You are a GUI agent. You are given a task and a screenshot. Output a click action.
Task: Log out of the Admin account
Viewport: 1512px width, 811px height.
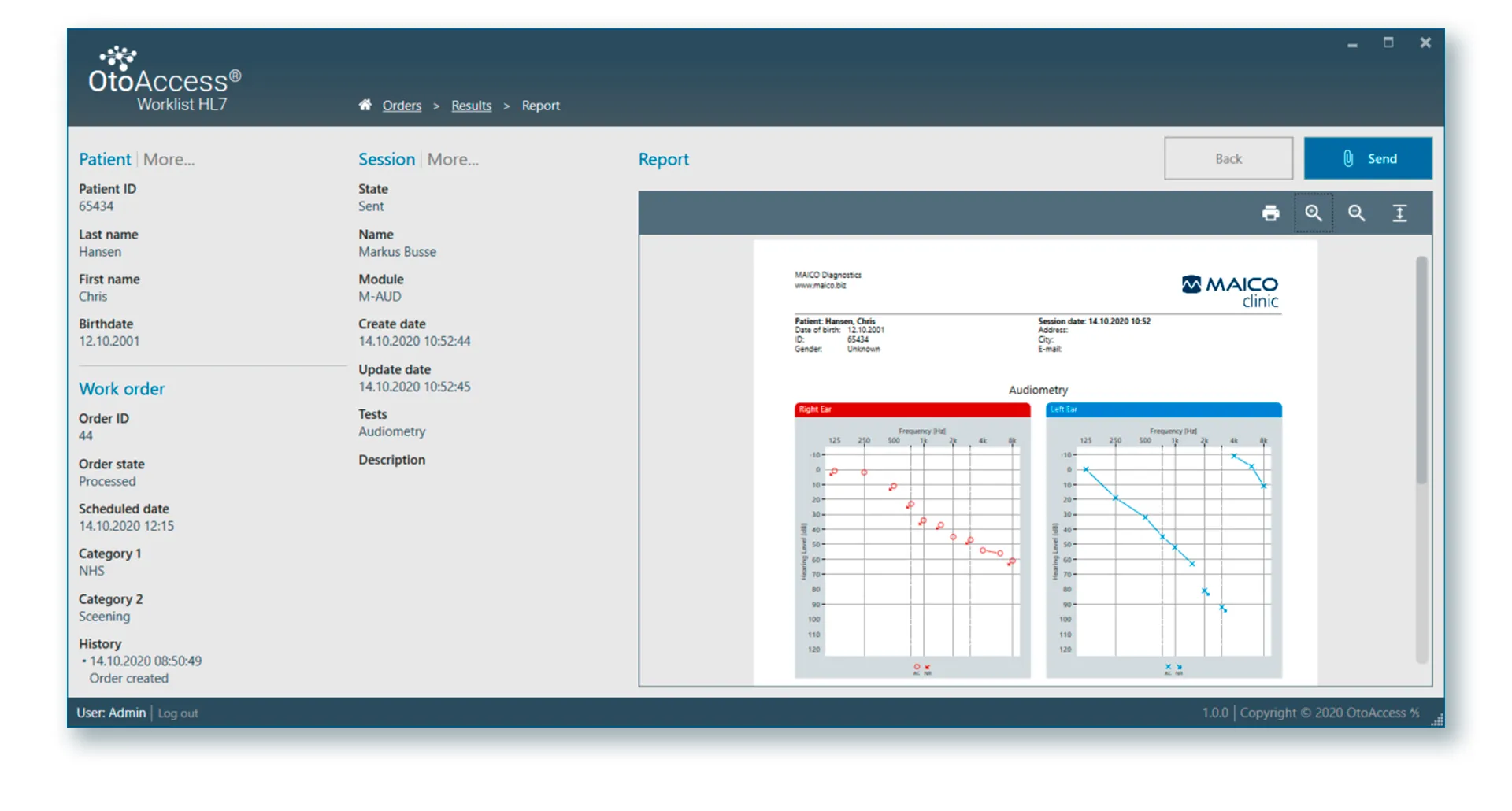coord(177,713)
